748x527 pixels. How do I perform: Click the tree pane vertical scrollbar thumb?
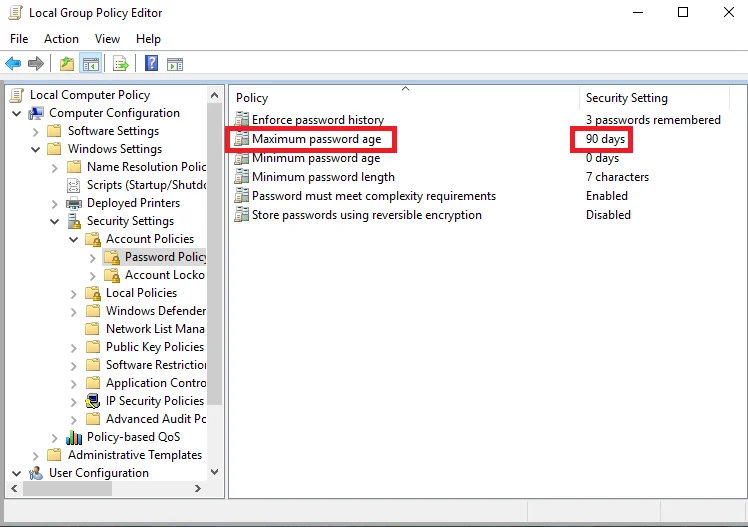coord(215,254)
